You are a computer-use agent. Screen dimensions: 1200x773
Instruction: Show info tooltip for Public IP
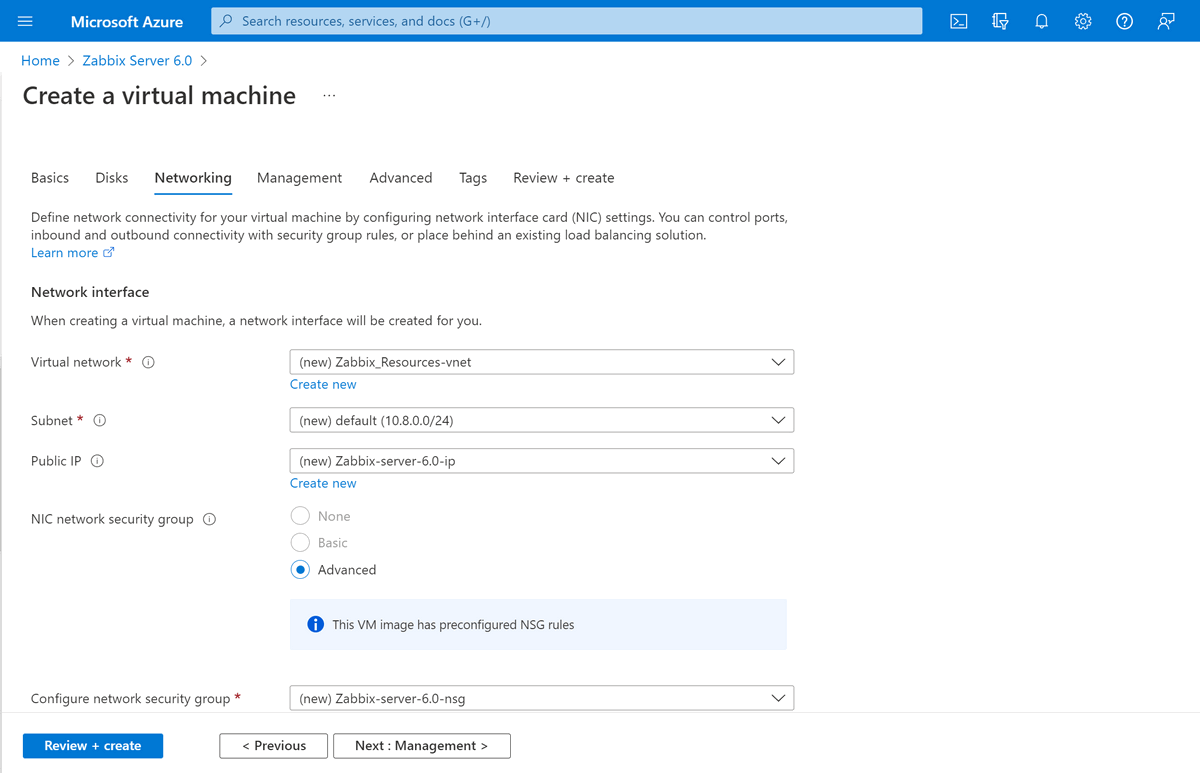pyautogui.click(x=97, y=461)
